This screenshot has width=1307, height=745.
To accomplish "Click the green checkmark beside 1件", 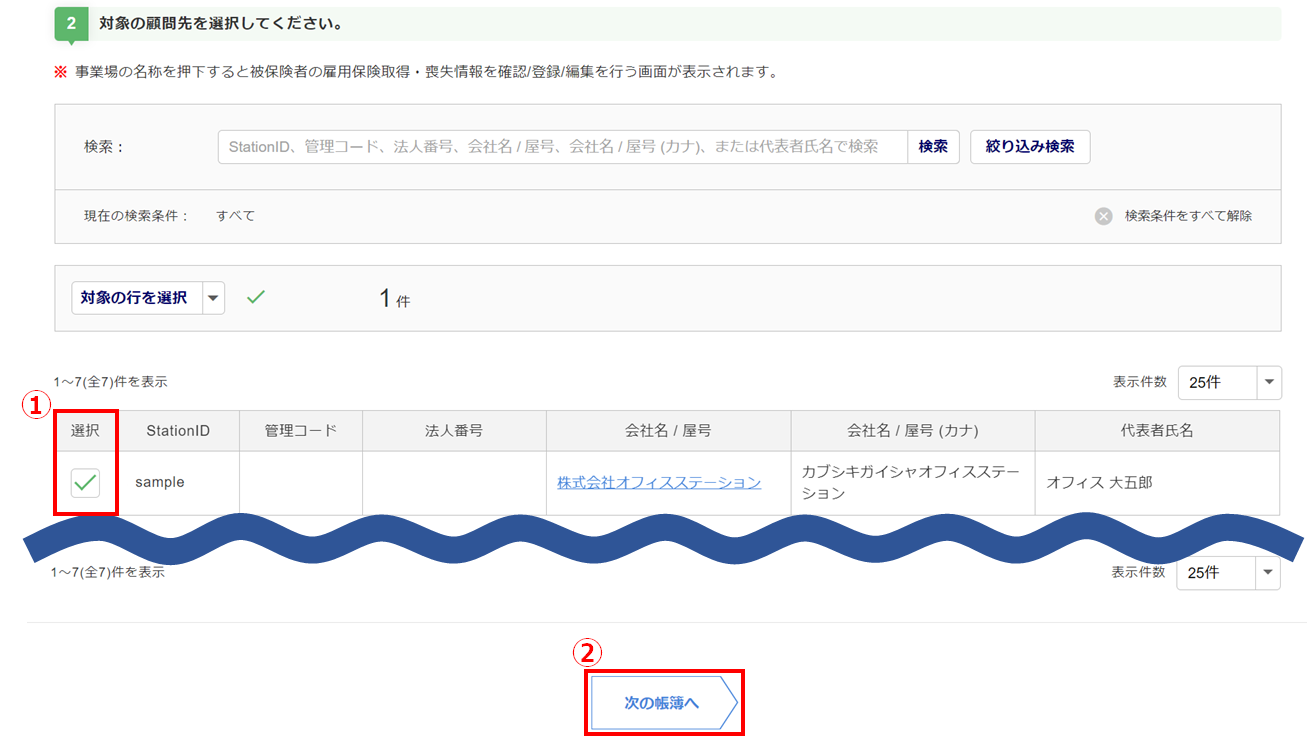I will tap(256, 297).
